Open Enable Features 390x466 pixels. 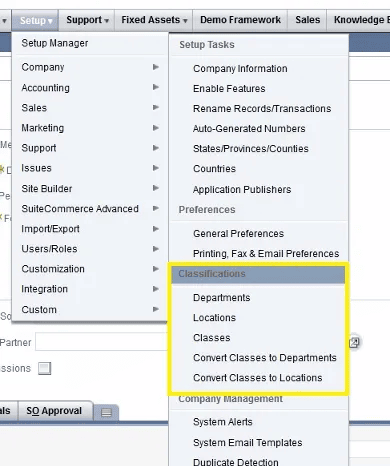click(229, 89)
